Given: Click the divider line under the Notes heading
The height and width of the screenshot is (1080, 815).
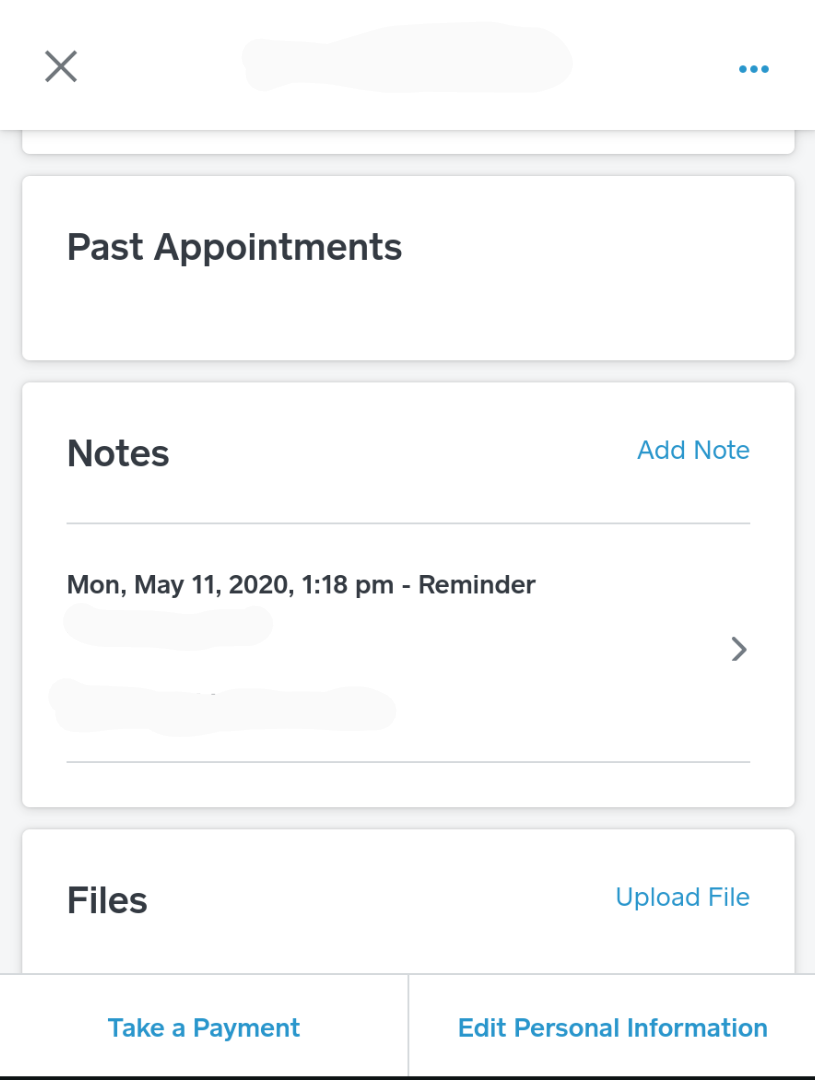Looking at the screenshot, I should point(408,523).
